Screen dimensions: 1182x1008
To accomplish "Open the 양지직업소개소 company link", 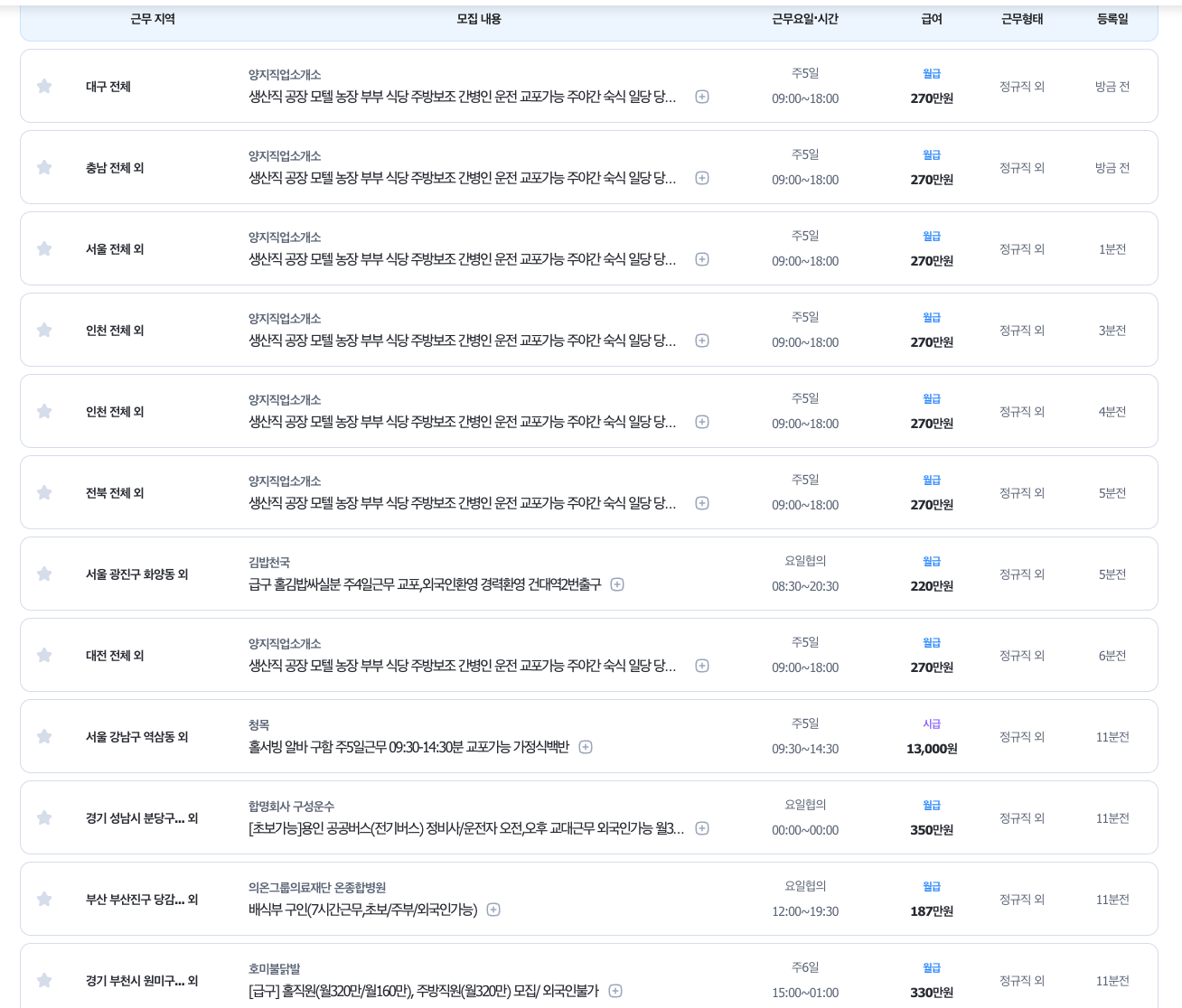I will [283, 76].
